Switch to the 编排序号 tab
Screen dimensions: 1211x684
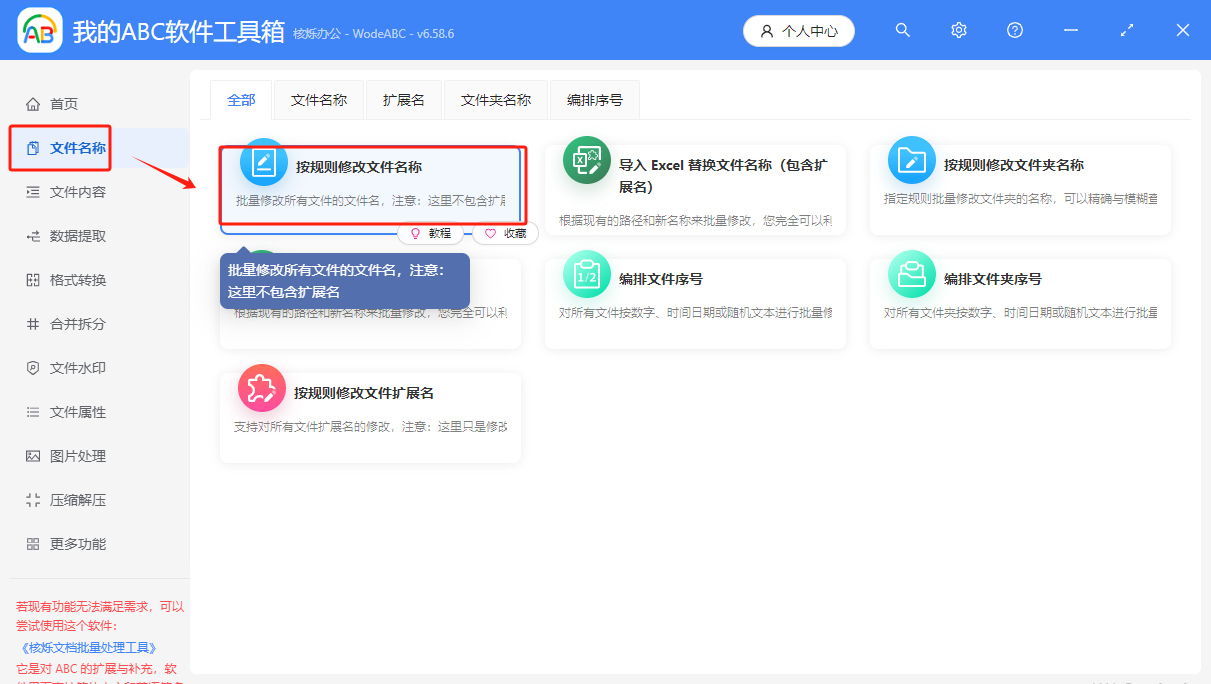[594, 99]
